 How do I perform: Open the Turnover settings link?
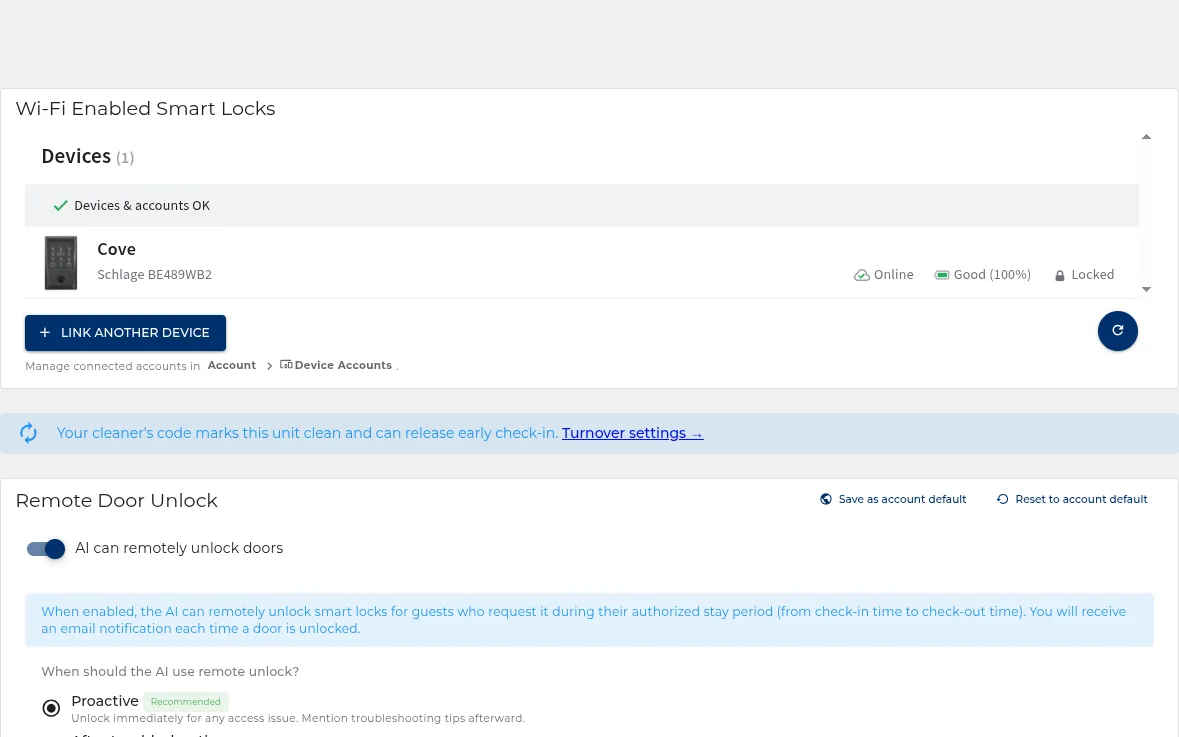(x=632, y=433)
